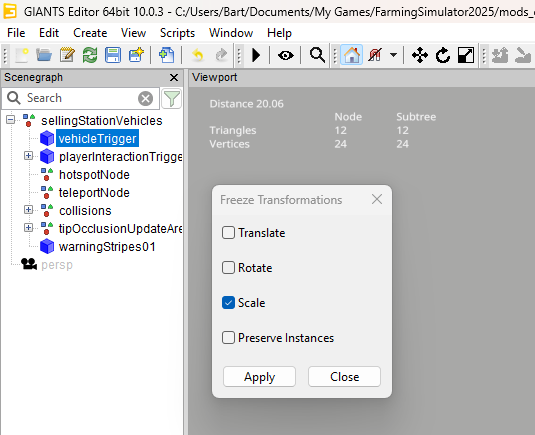The height and width of the screenshot is (435, 535).
Task: Select the Rotate tool icon
Action: pos(443,55)
